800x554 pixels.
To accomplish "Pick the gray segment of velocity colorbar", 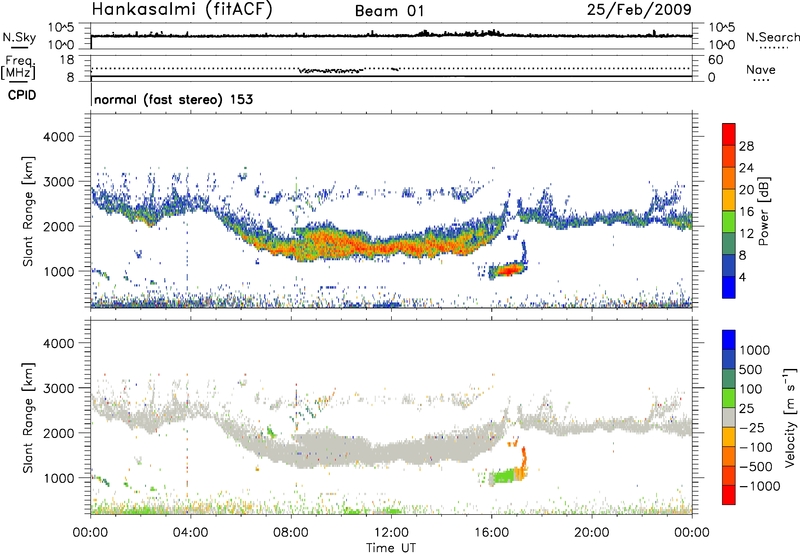I will click(729, 417).
